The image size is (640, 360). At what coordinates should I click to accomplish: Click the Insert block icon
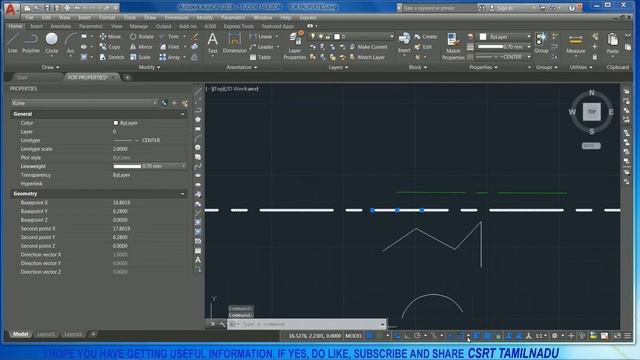pos(404,42)
